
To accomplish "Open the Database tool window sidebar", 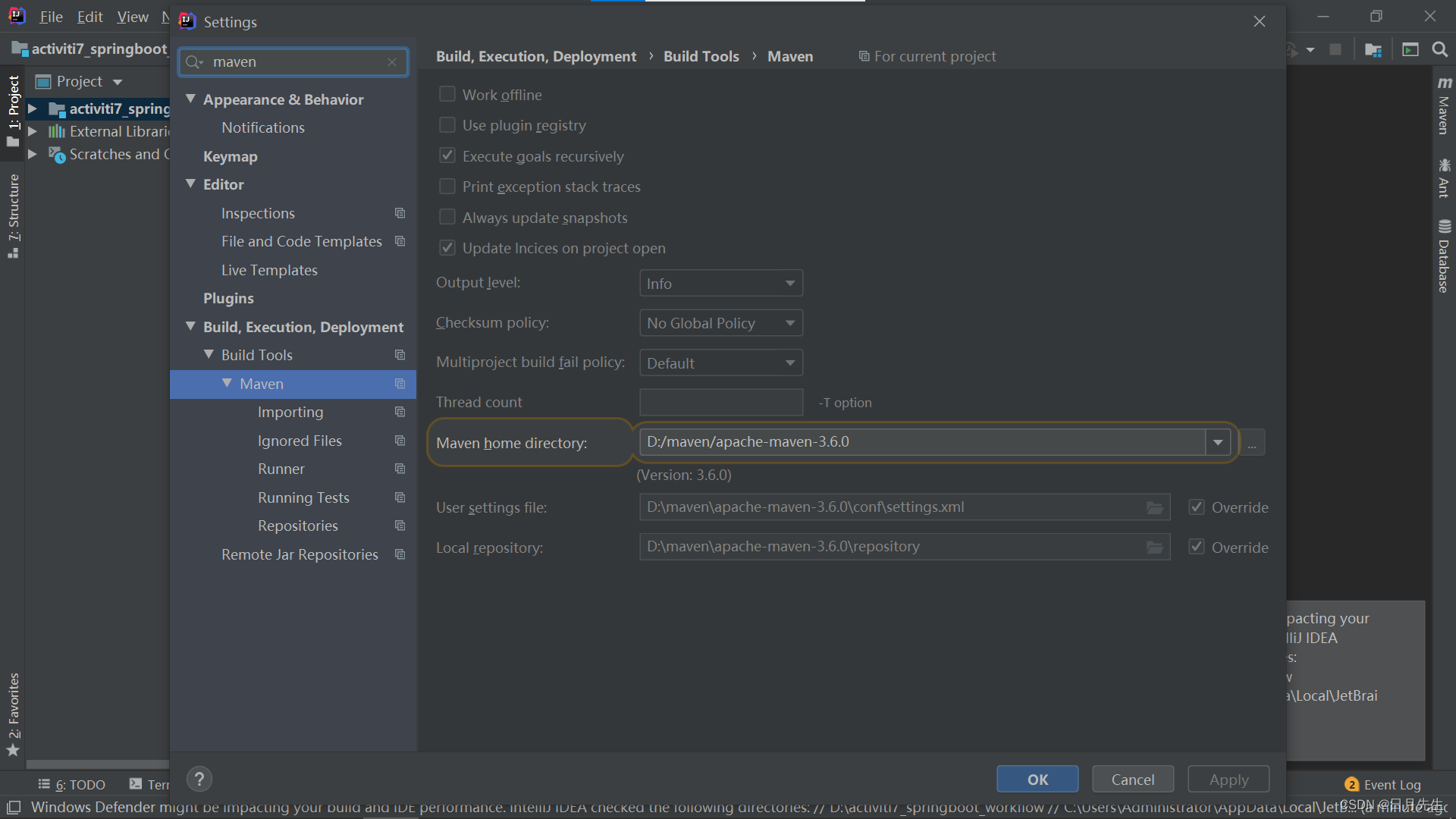I will click(x=1444, y=256).
